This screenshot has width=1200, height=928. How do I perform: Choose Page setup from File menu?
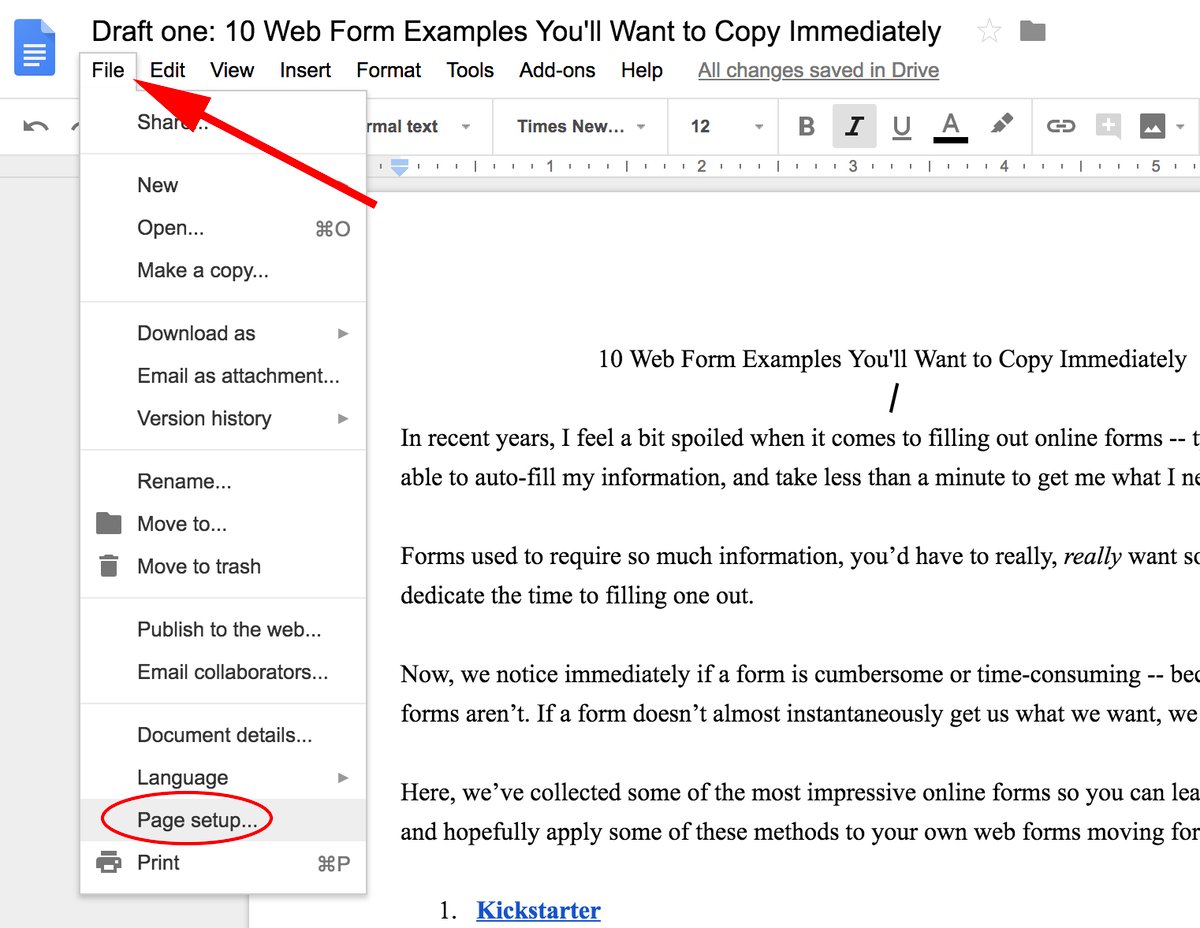[x=197, y=820]
